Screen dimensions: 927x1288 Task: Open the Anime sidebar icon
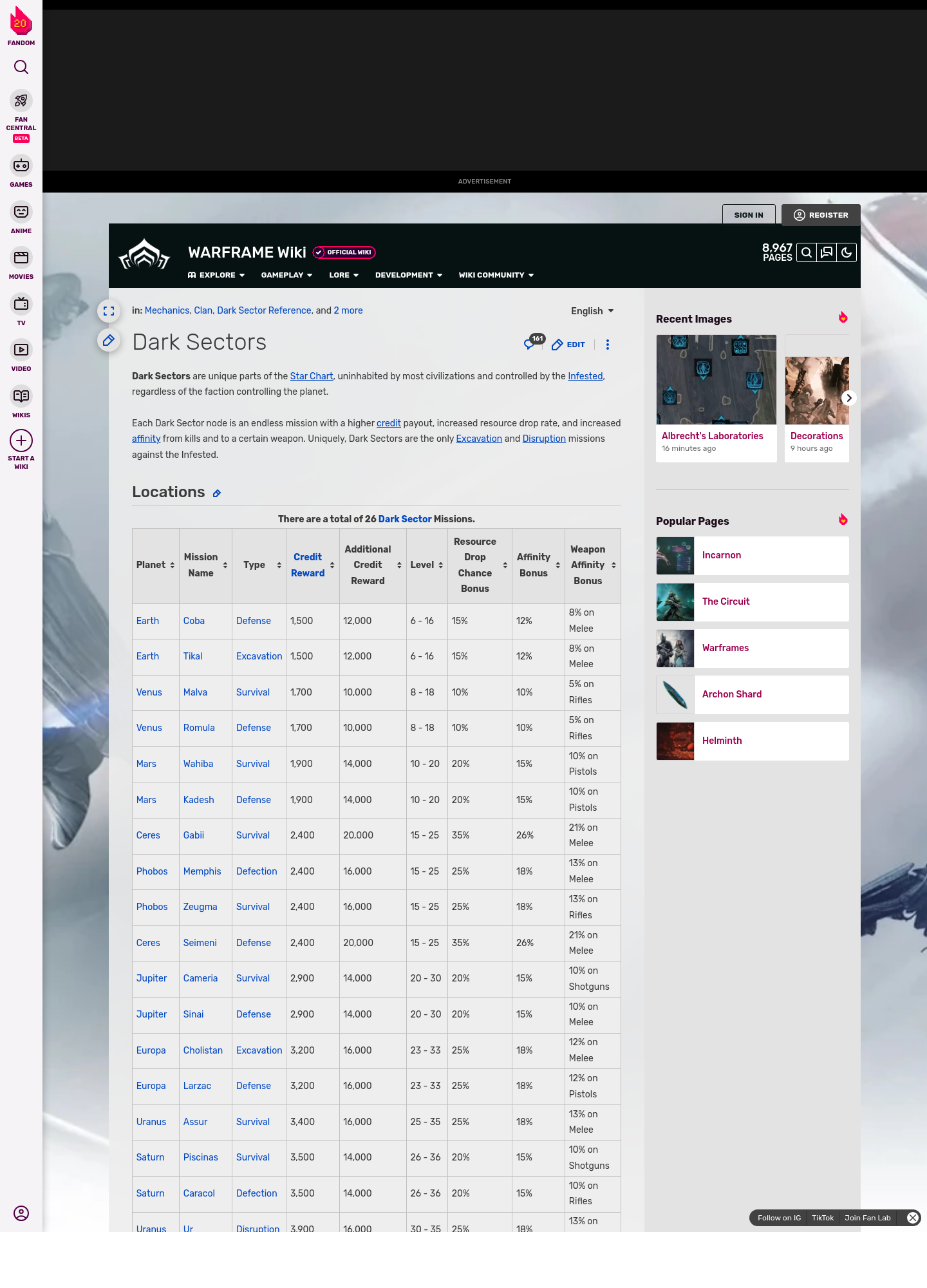click(21, 212)
